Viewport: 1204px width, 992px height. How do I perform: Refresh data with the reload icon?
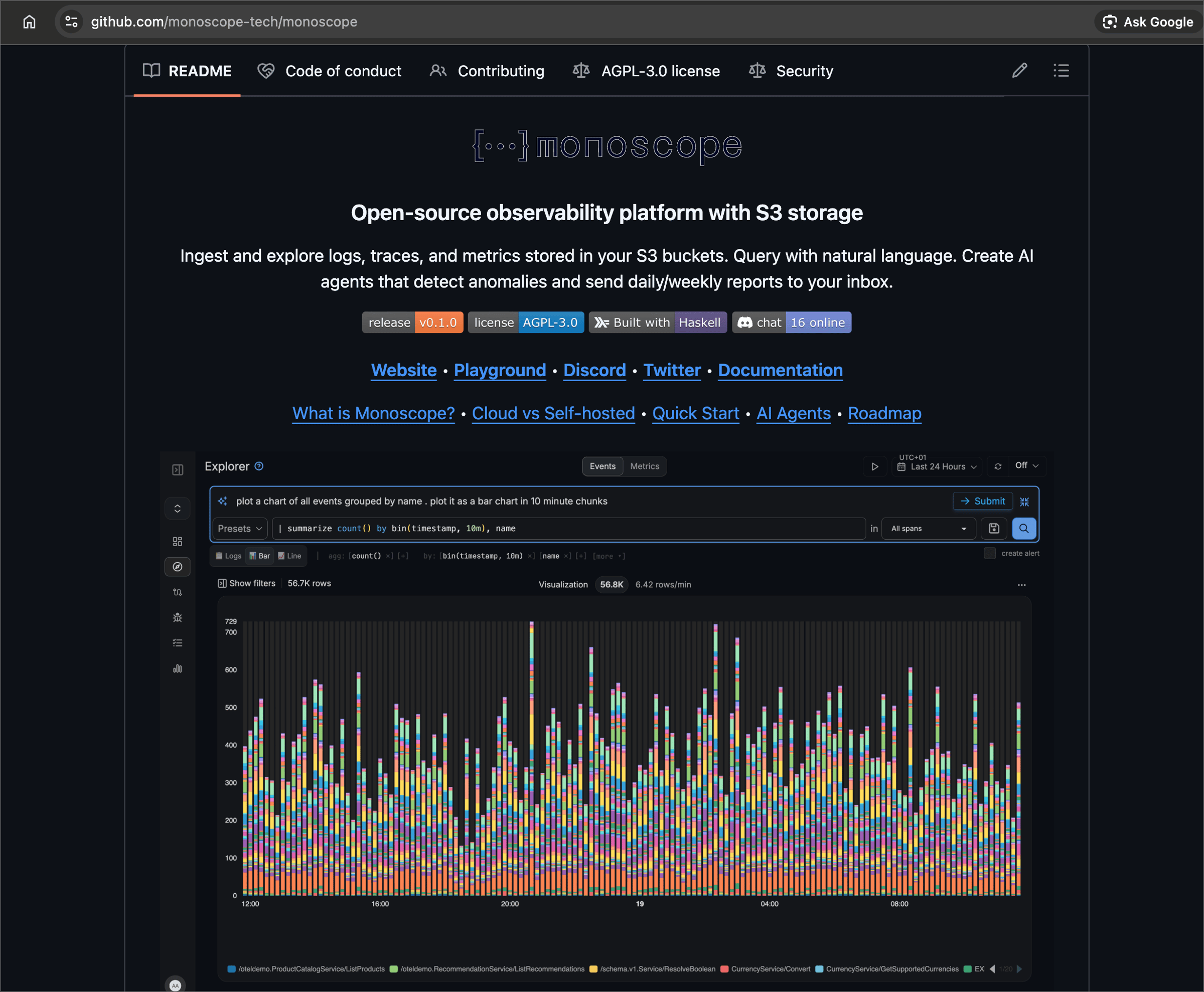click(x=998, y=466)
